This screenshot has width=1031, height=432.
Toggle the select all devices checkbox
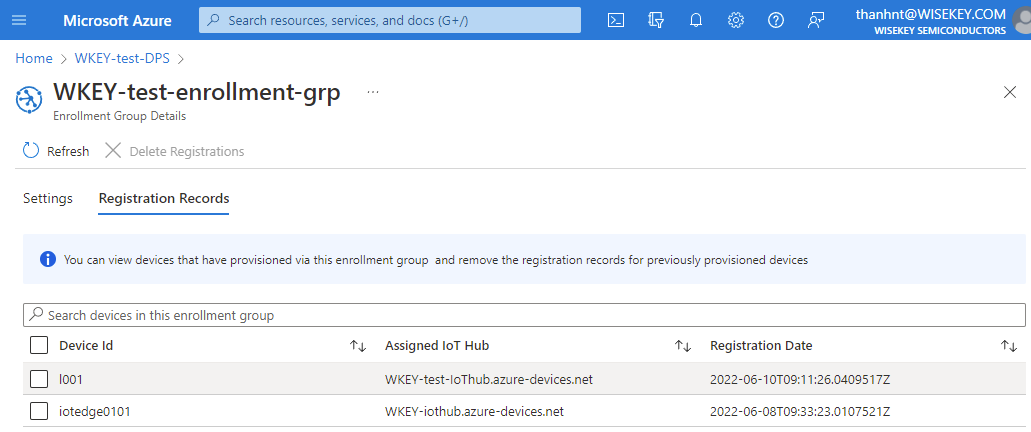[x=39, y=346]
